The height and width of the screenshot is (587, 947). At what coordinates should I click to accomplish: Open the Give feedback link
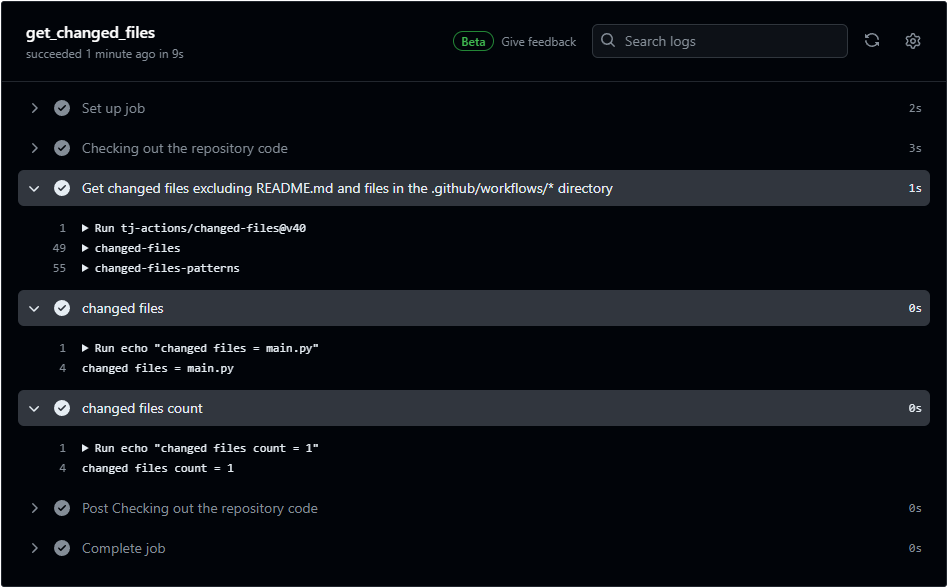click(x=538, y=42)
